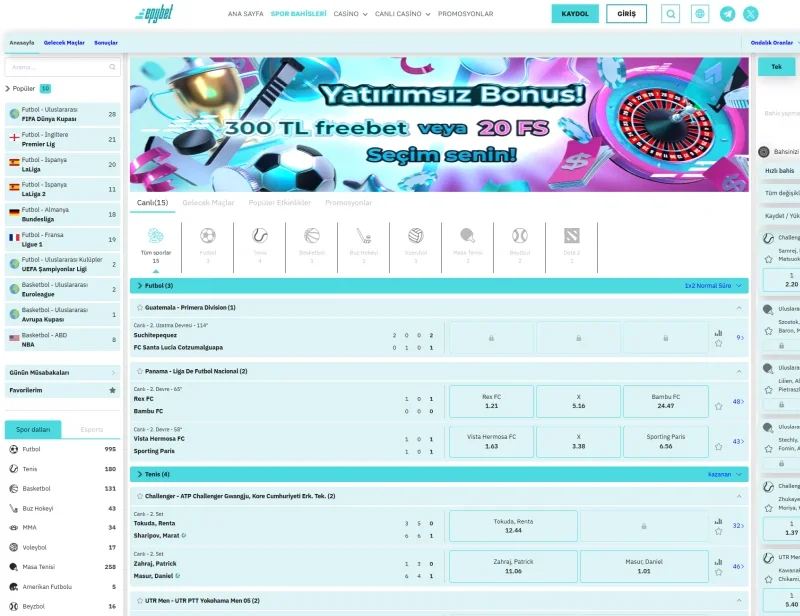This screenshot has height=616, width=800.
Task: Collapse Panama Liga De Futbol group
Action: (739, 371)
